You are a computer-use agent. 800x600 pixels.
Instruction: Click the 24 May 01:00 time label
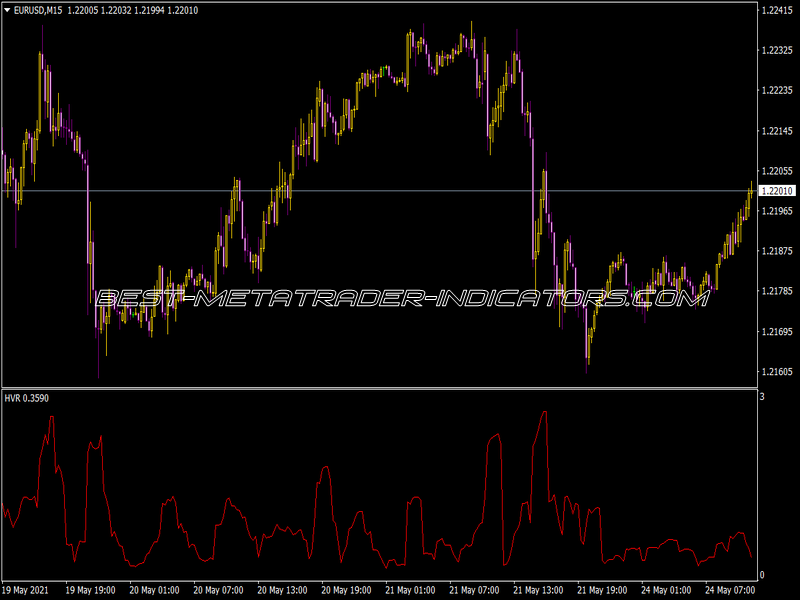point(666,590)
